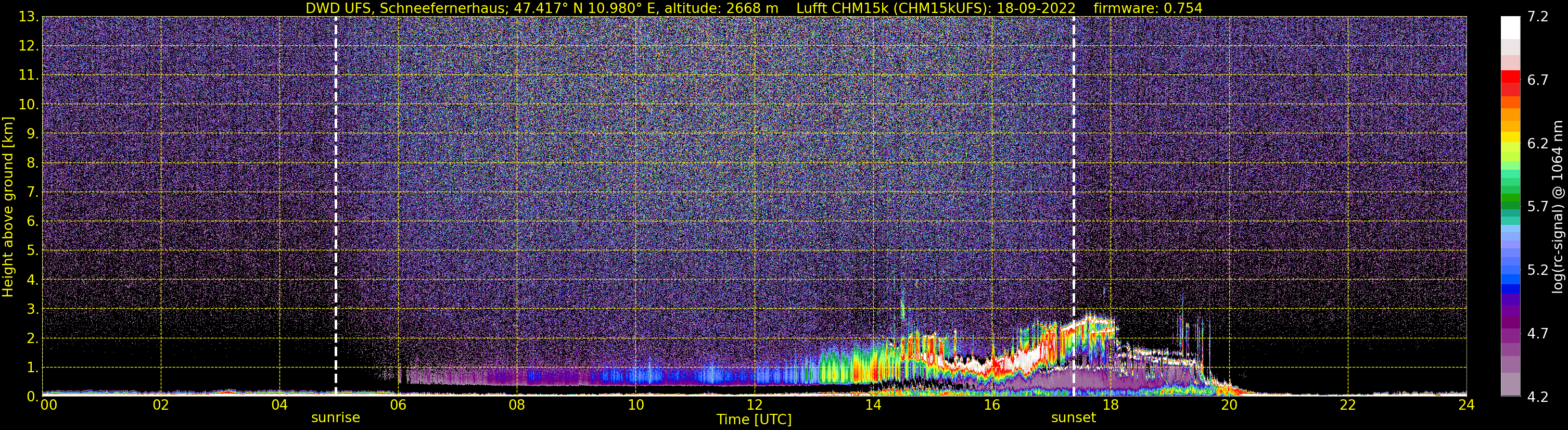Click the '5.' height tick label
Screen dimensions: 1568x430
33,250
